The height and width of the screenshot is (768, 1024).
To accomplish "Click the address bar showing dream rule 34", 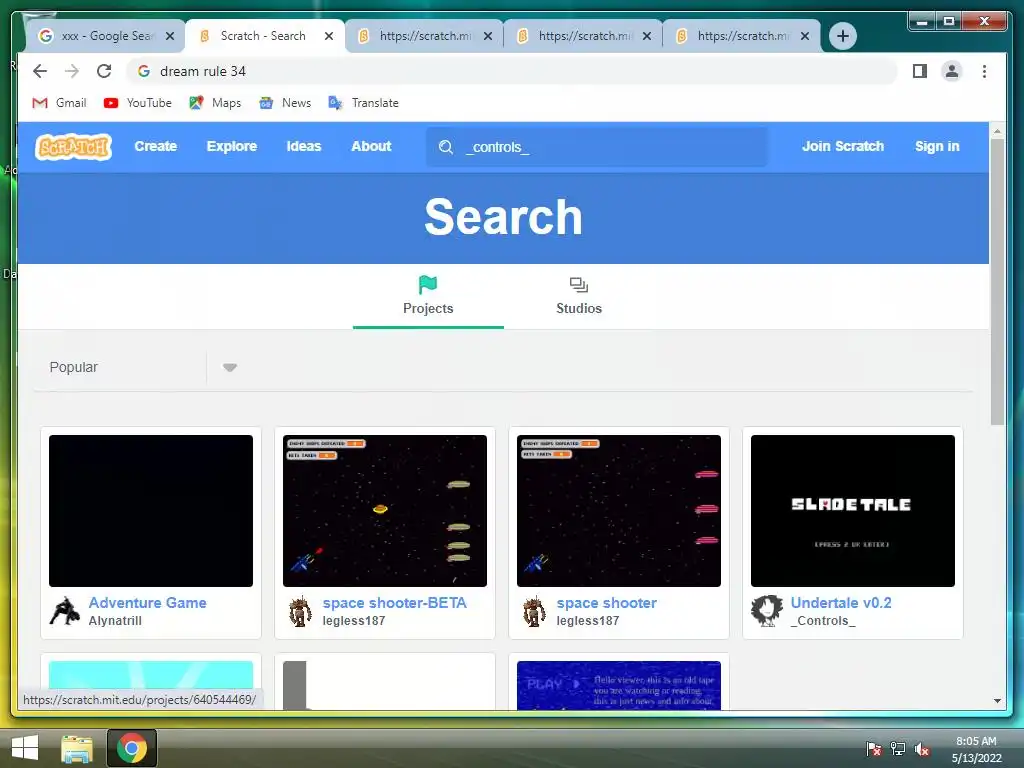I will coord(512,71).
